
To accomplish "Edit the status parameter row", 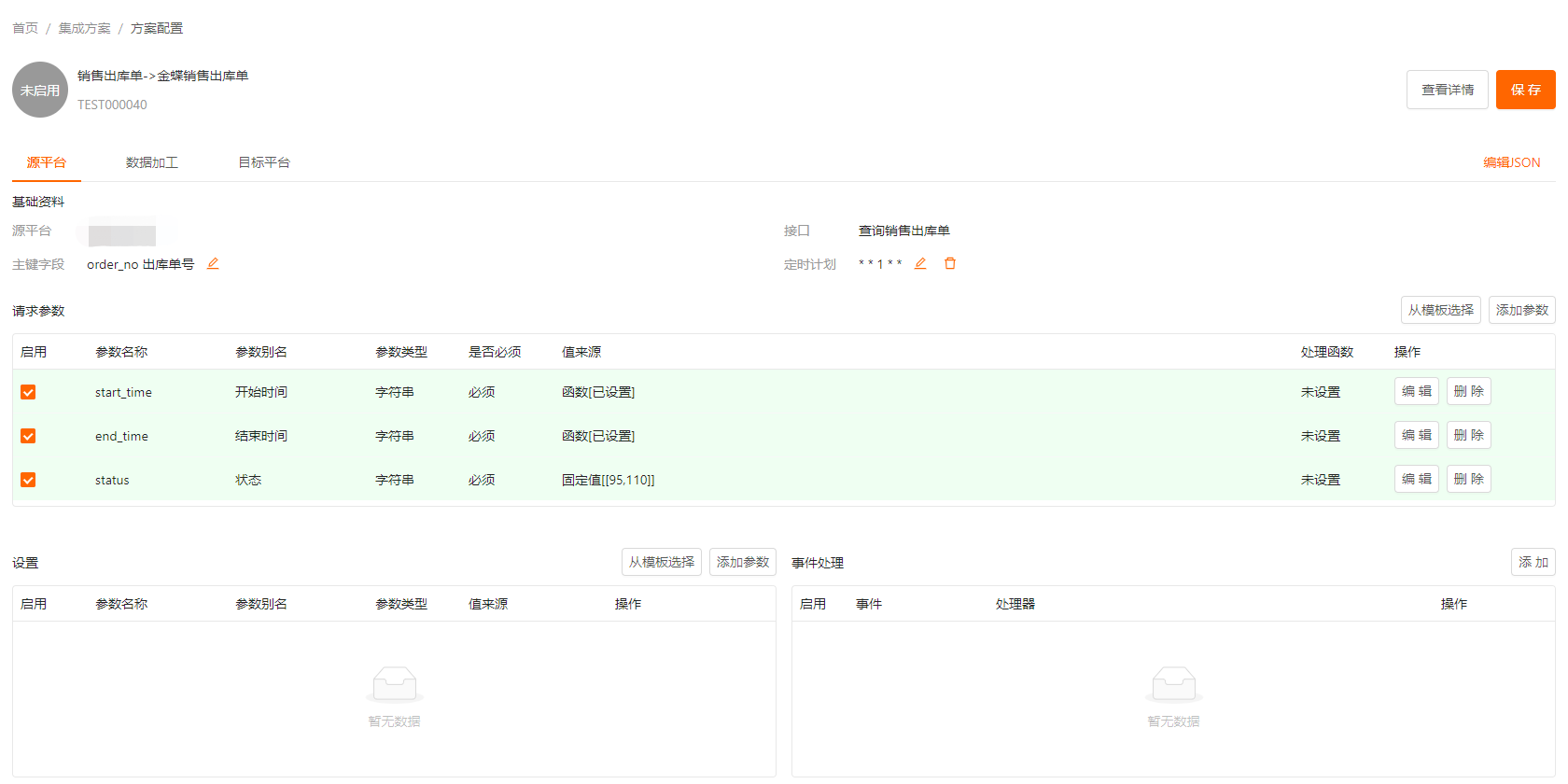I will (1416, 479).
